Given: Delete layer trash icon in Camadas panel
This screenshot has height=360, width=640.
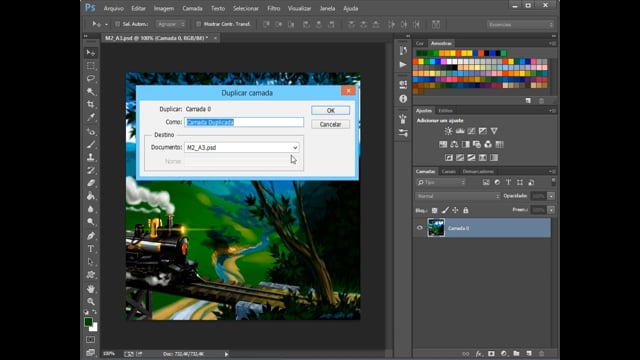Looking at the screenshot, I should coord(542,353).
